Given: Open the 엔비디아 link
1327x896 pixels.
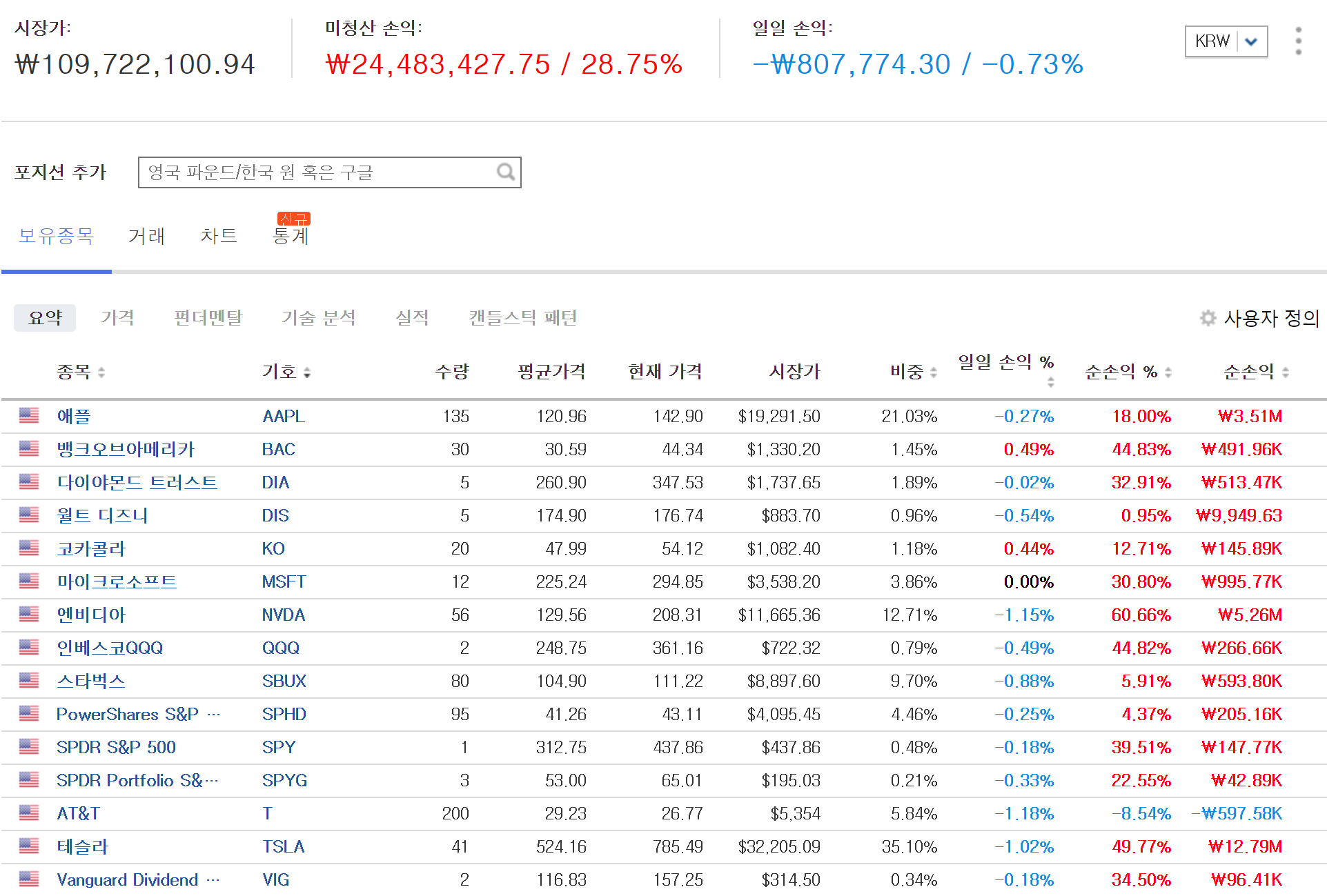Looking at the screenshot, I should (91, 615).
